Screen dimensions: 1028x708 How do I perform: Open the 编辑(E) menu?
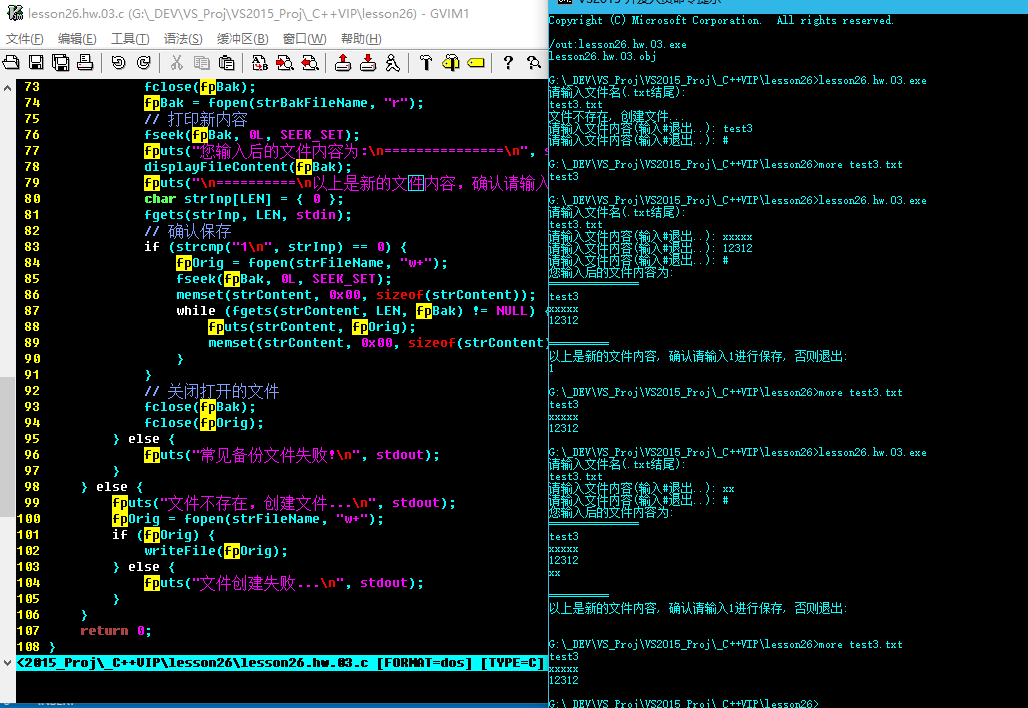(77, 39)
